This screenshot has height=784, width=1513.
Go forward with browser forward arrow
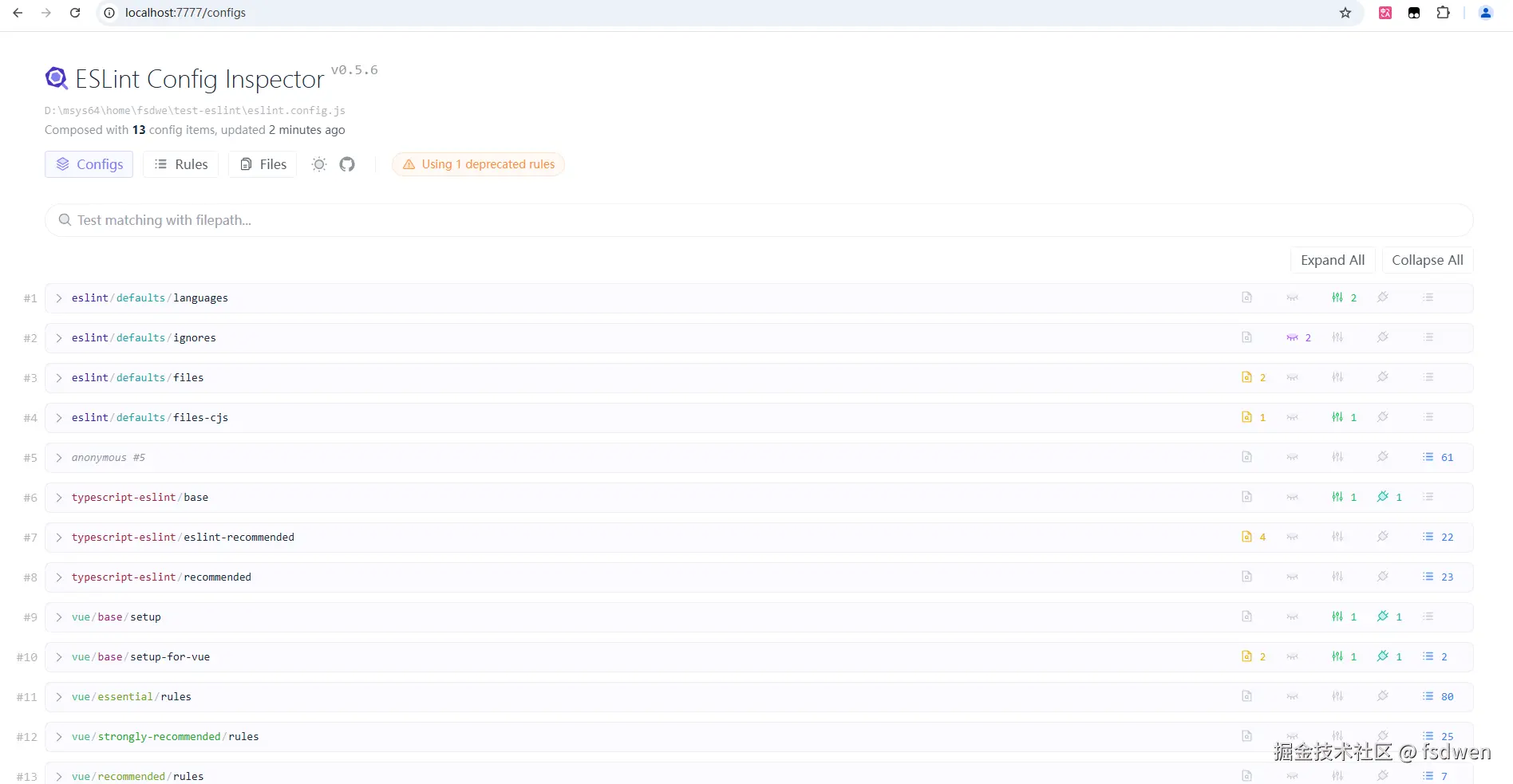click(46, 13)
